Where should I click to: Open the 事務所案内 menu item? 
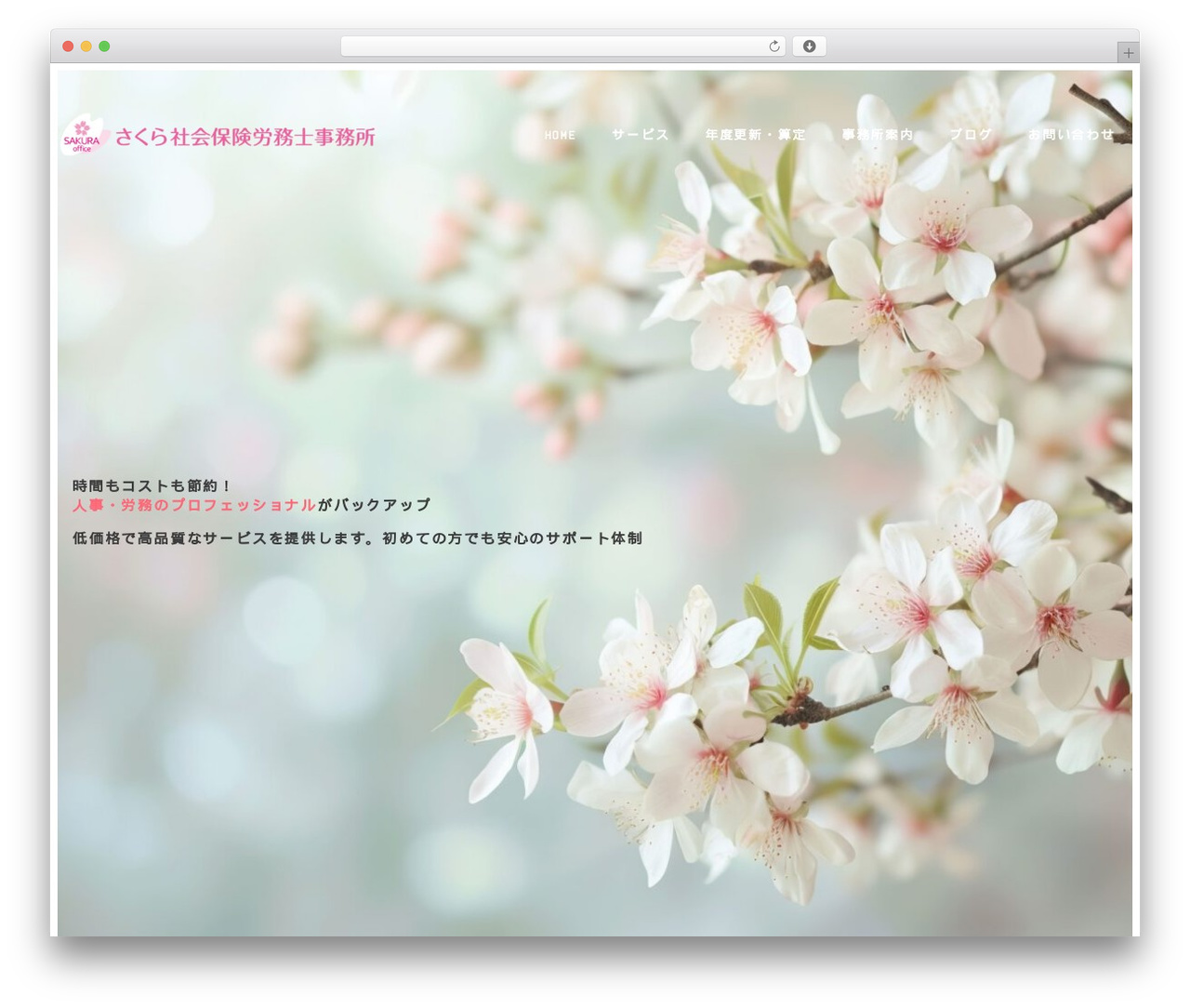[878, 135]
